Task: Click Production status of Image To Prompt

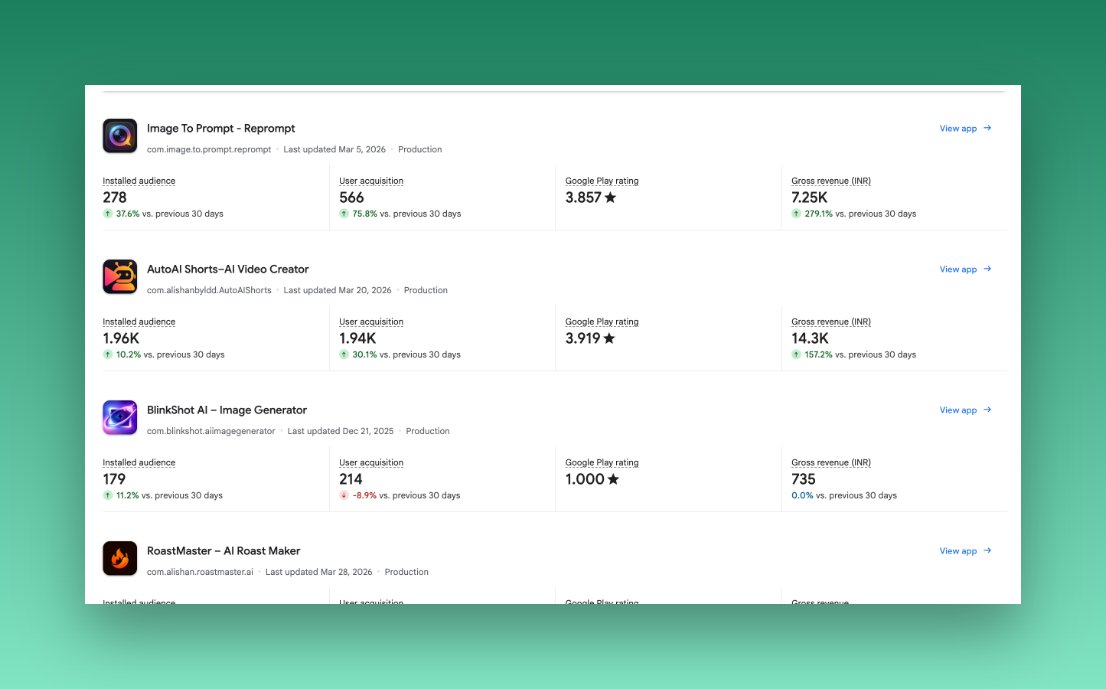Action: coord(420,150)
